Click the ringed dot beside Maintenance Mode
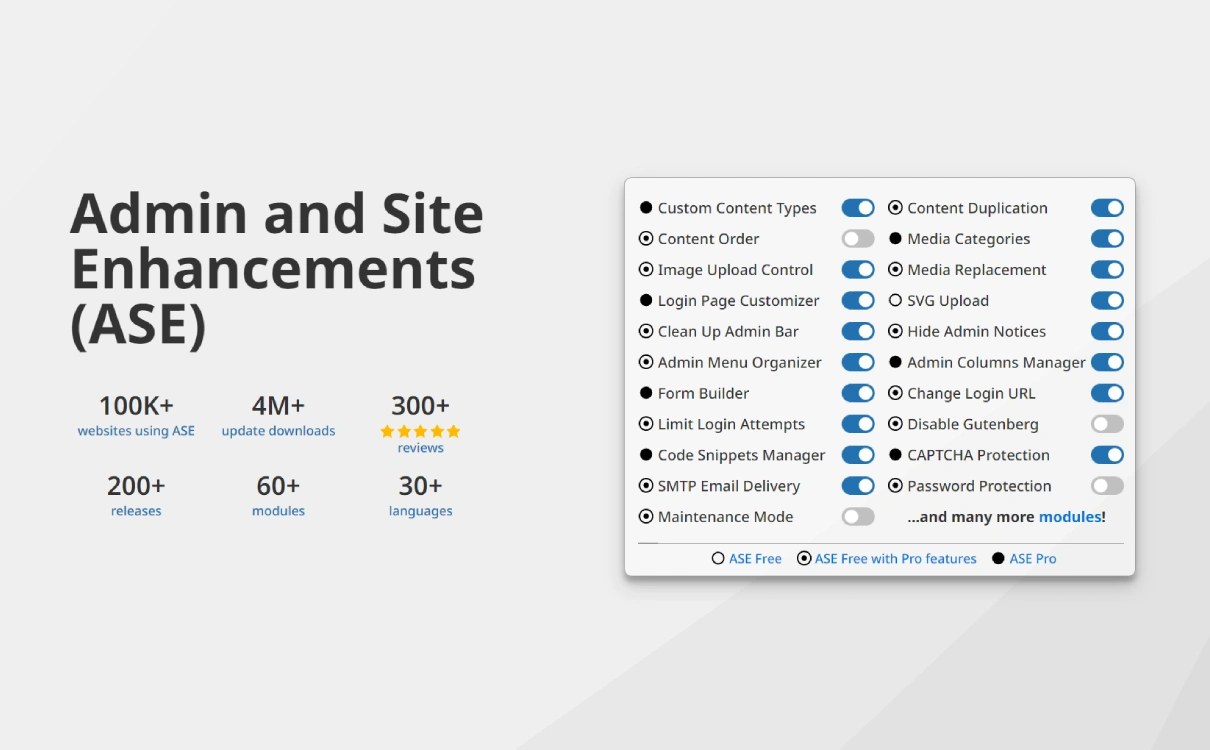Viewport: 1210px width, 750px height. [x=646, y=517]
